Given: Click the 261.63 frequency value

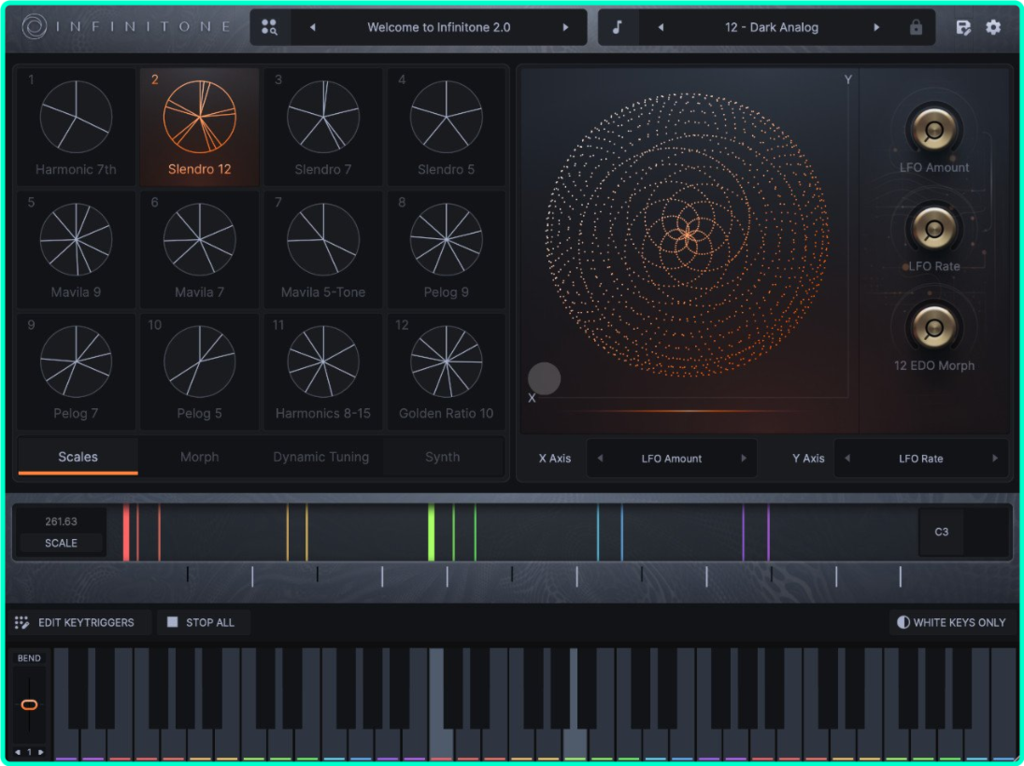Looking at the screenshot, I should (61, 521).
